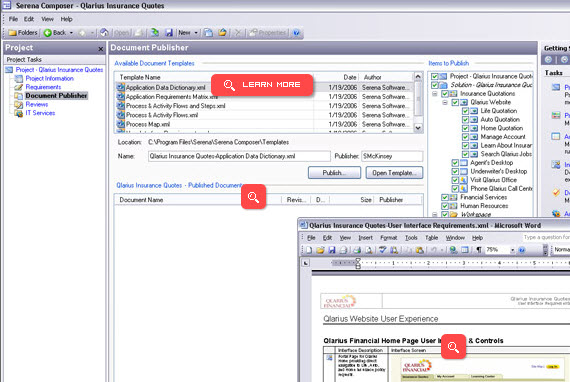
Task: Click the open-folder icon beside Copy
Action: point(222,33)
